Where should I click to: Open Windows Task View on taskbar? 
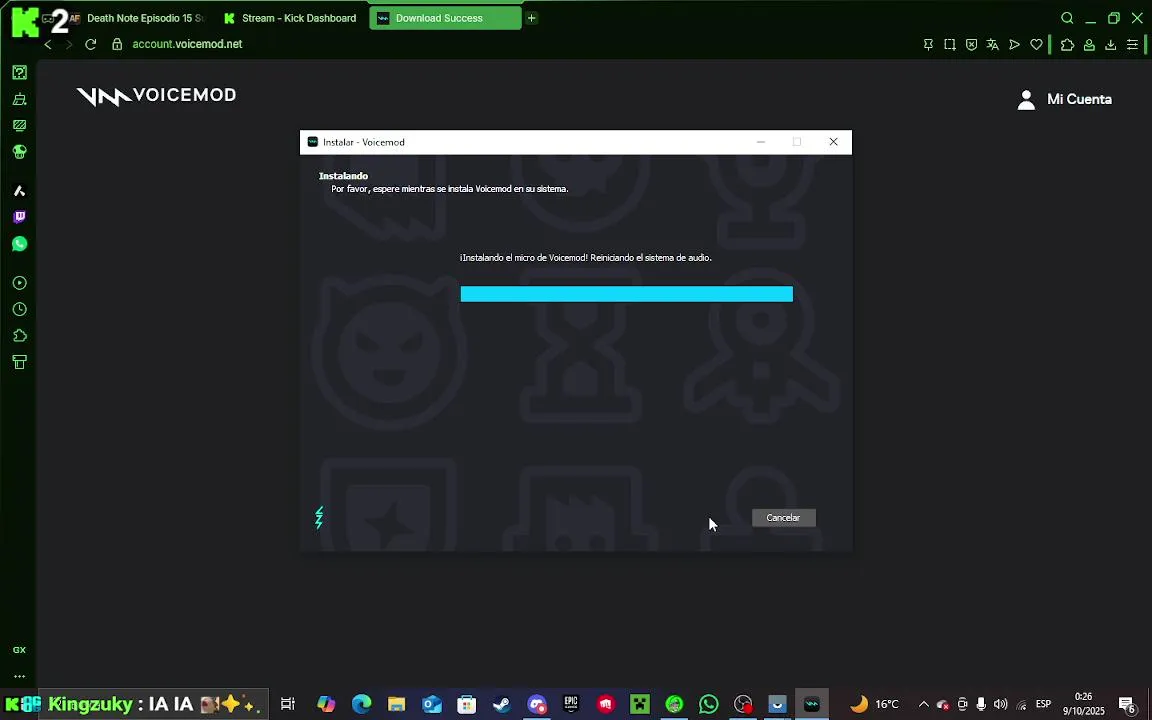(x=288, y=704)
